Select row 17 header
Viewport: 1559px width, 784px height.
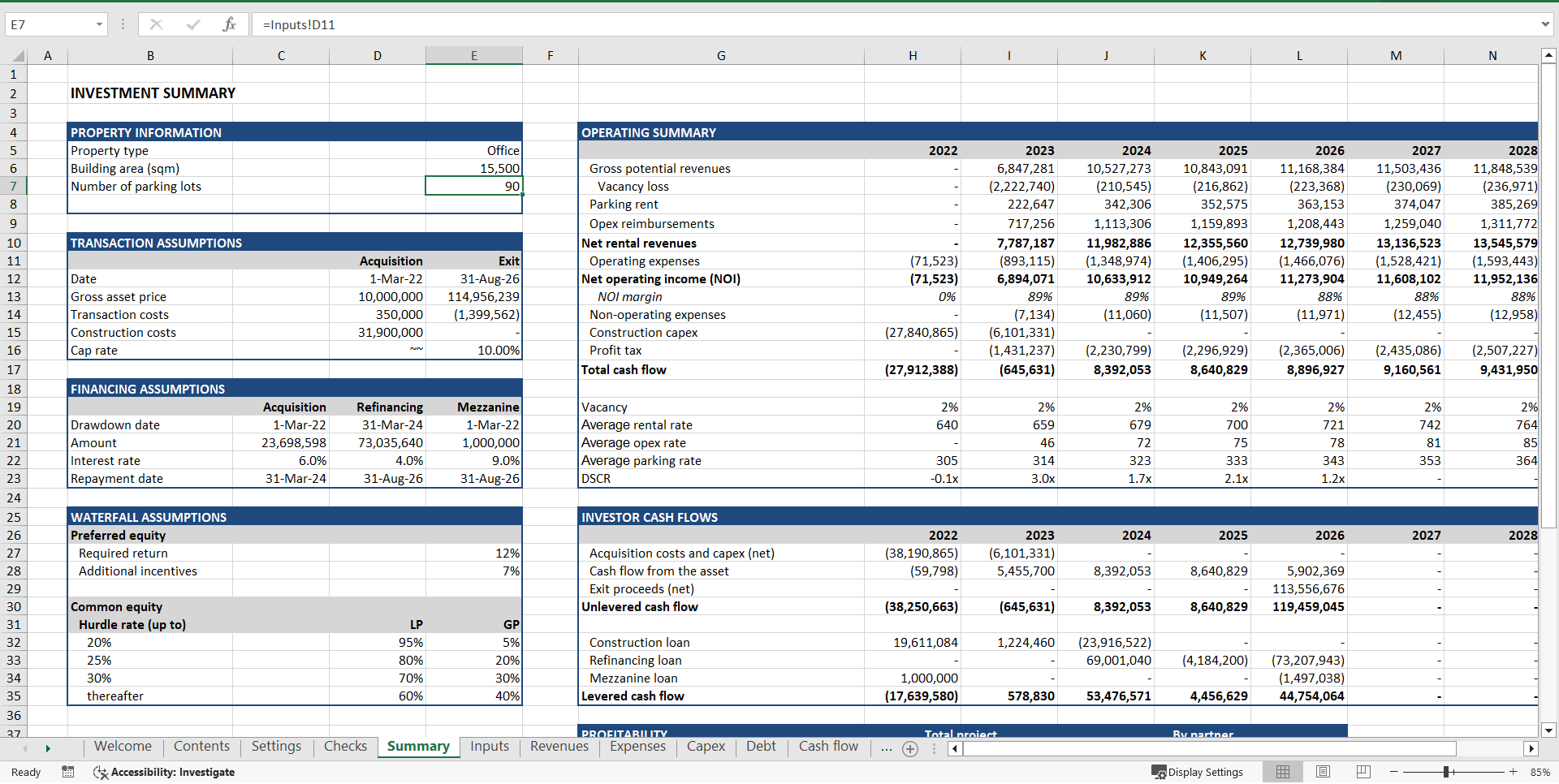(14, 370)
